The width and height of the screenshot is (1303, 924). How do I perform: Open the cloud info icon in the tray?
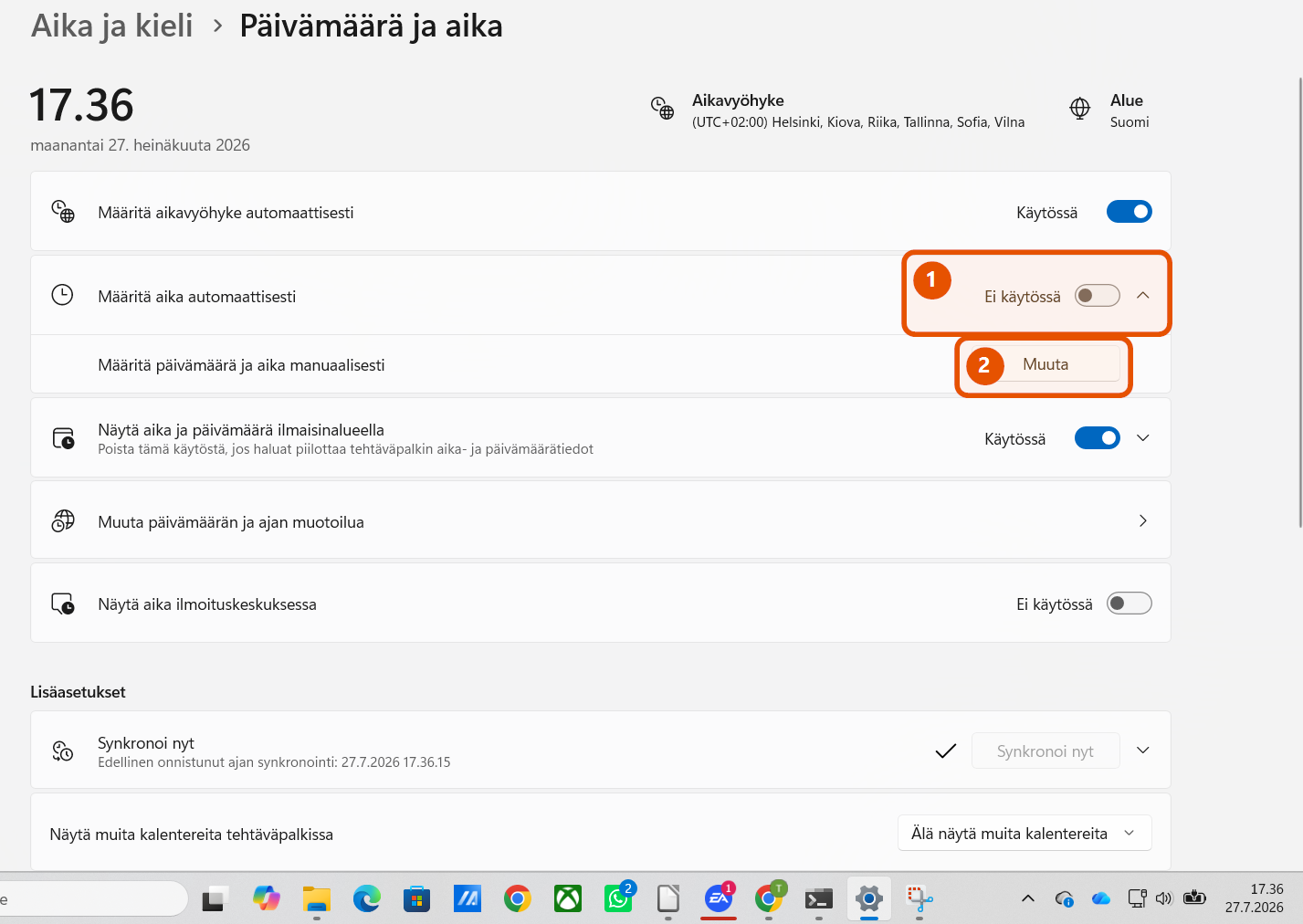[x=1065, y=898]
